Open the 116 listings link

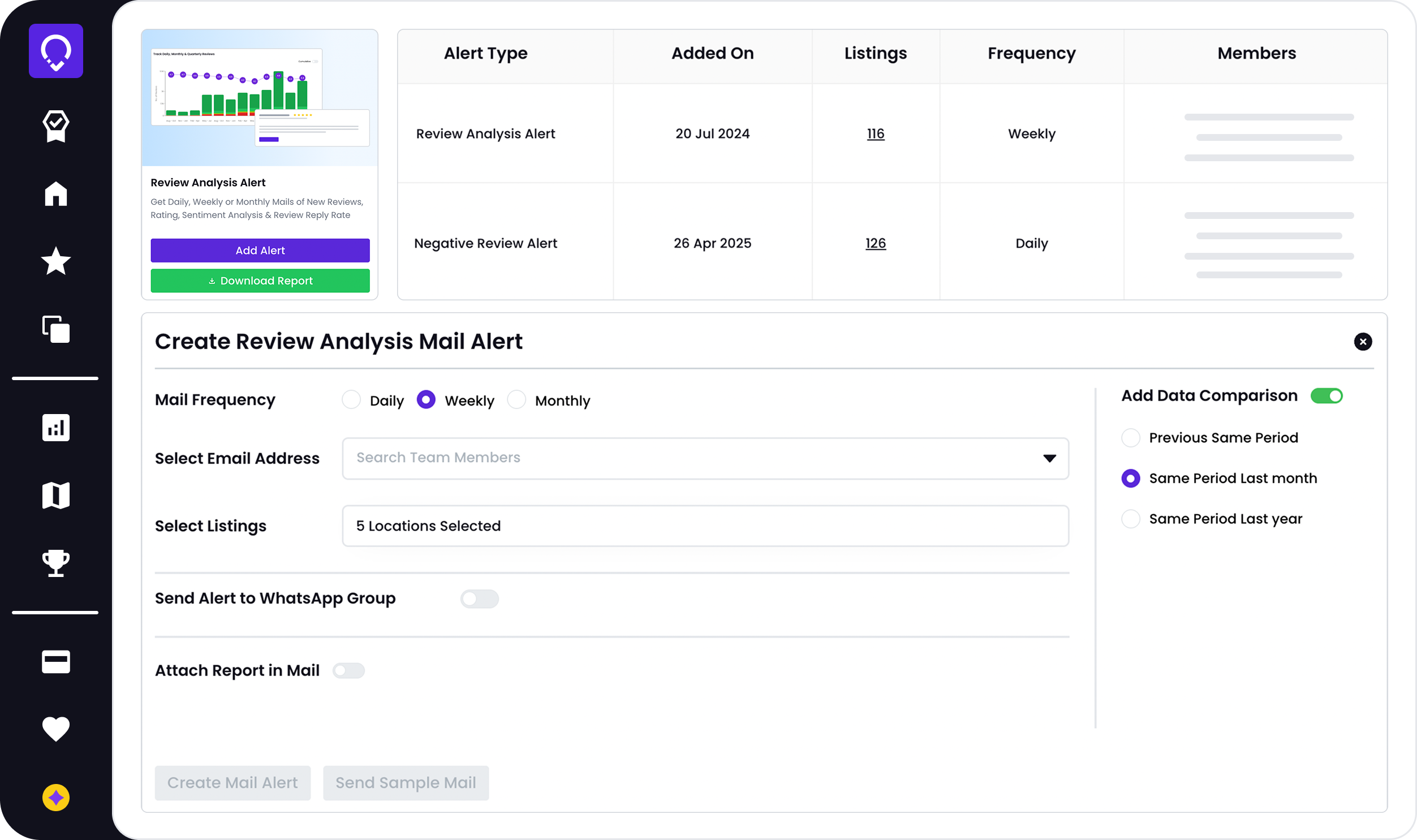click(x=875, y=133)
